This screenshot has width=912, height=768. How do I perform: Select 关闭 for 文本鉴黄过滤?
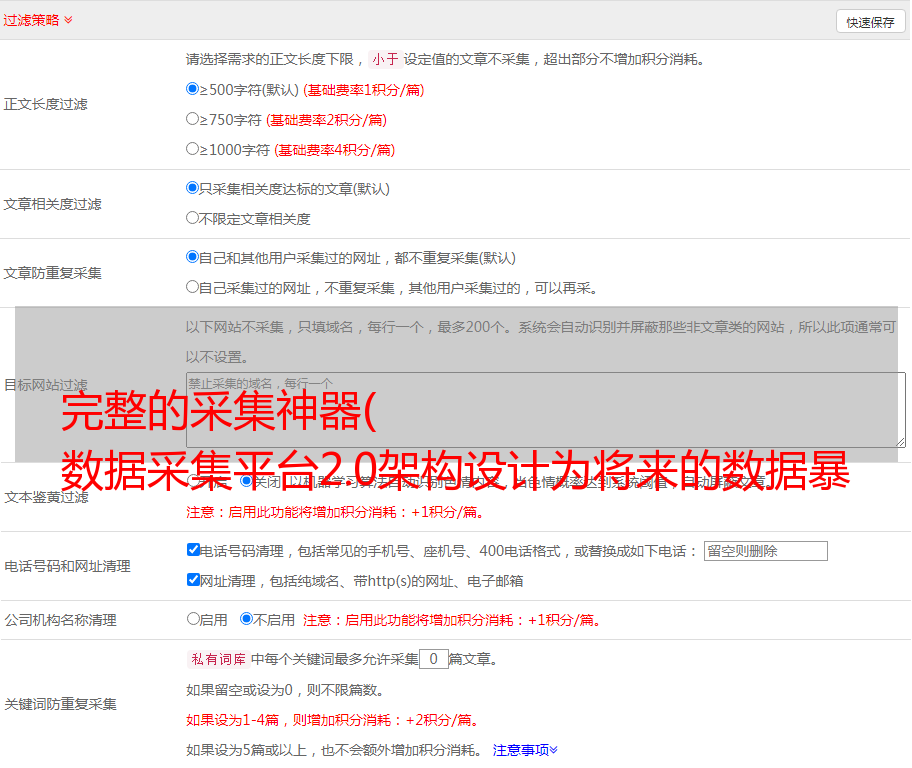pos(247,481)
